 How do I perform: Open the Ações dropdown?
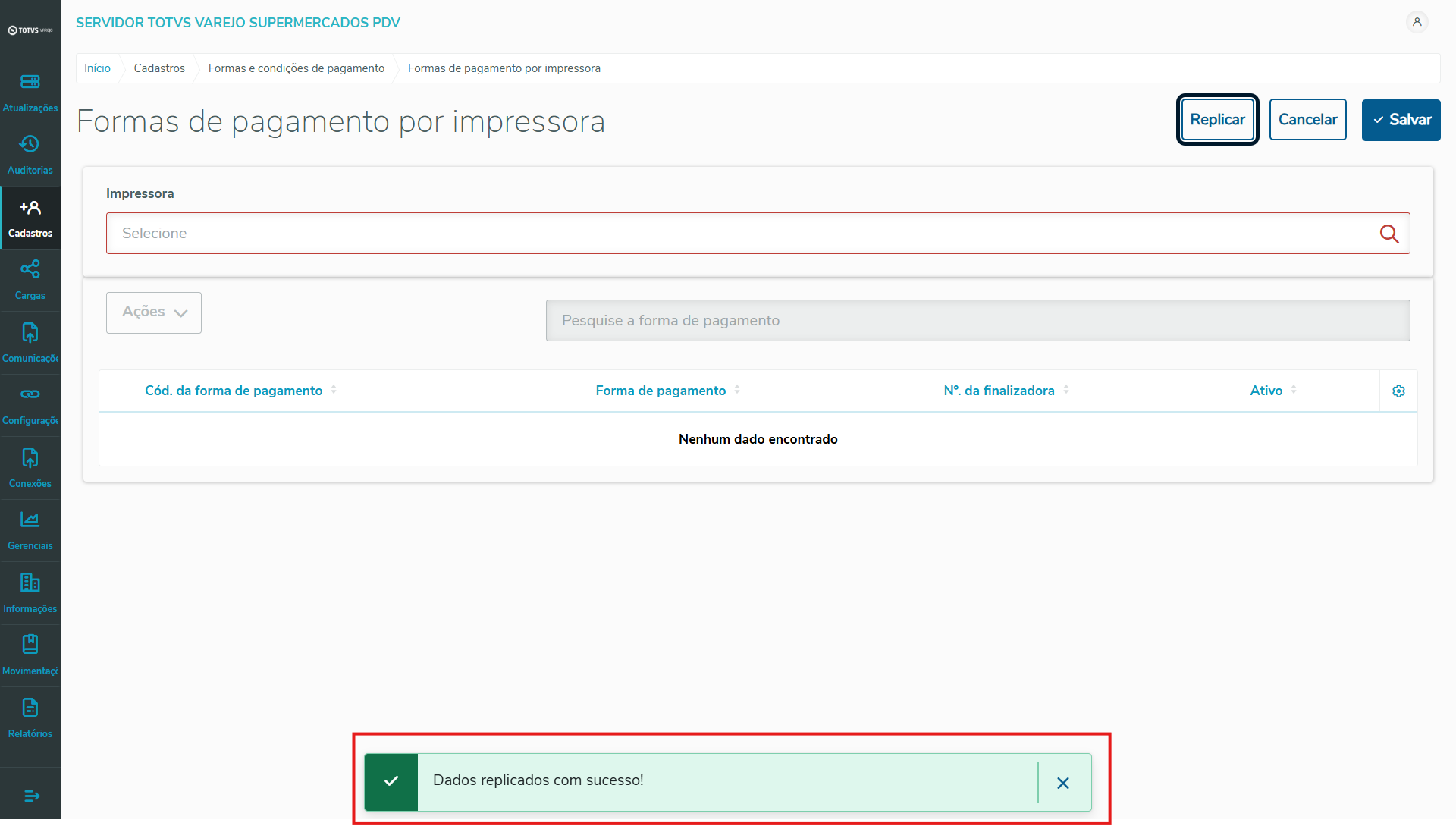click(x=154, y=312)
